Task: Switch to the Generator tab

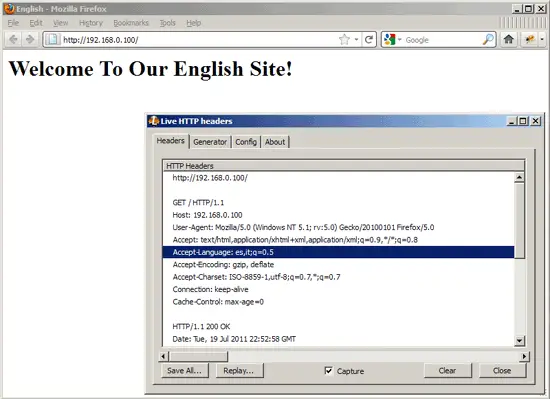Action: (x=210, y=142)
